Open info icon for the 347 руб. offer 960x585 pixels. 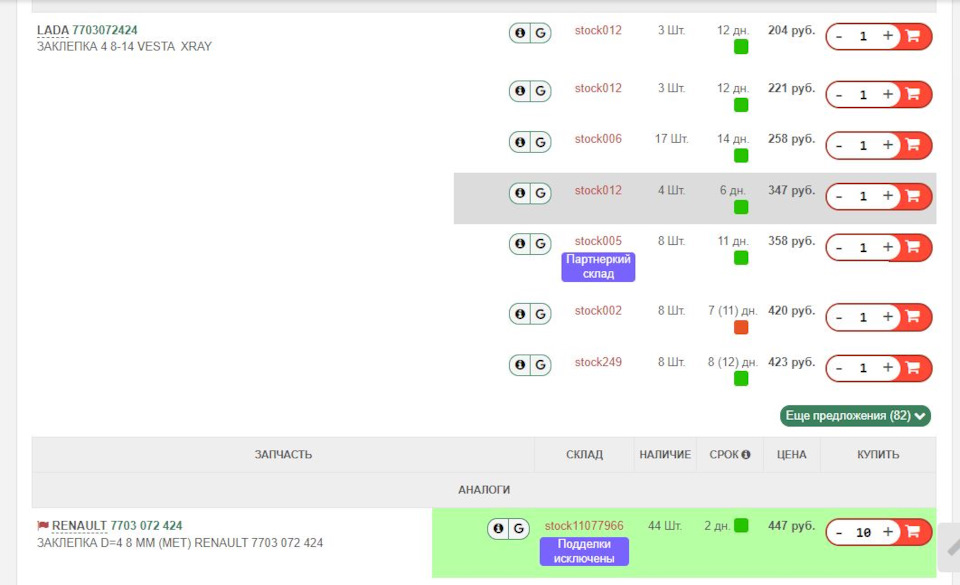[520, 193]
